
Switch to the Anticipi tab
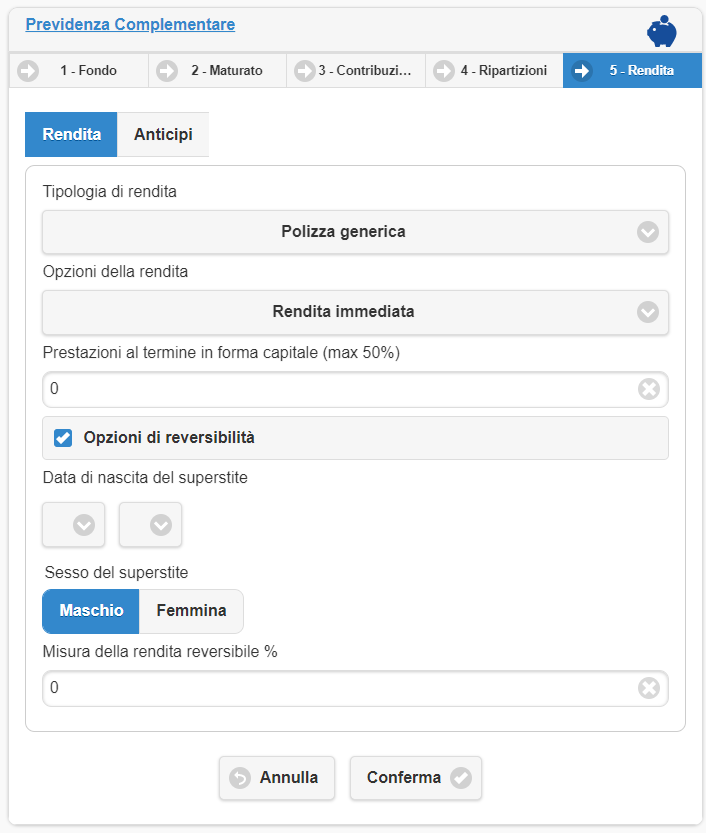point(163,135)
